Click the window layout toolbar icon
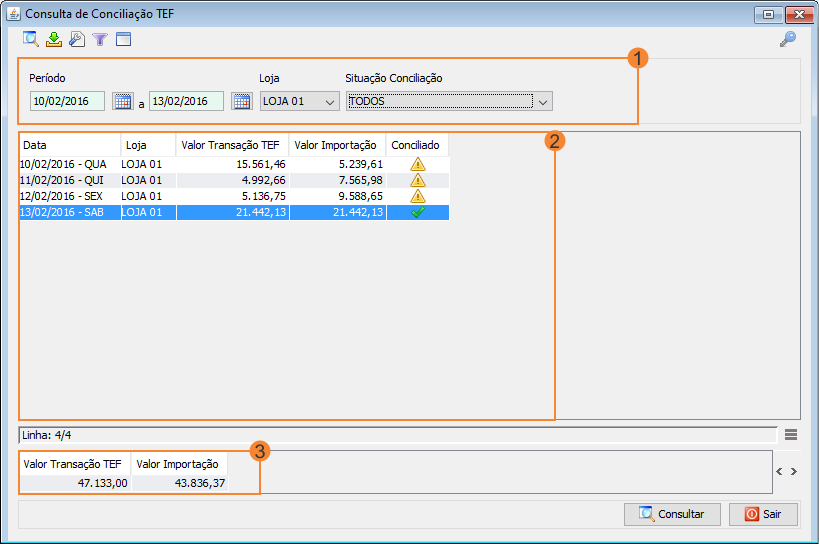 (x=123, y=39)
